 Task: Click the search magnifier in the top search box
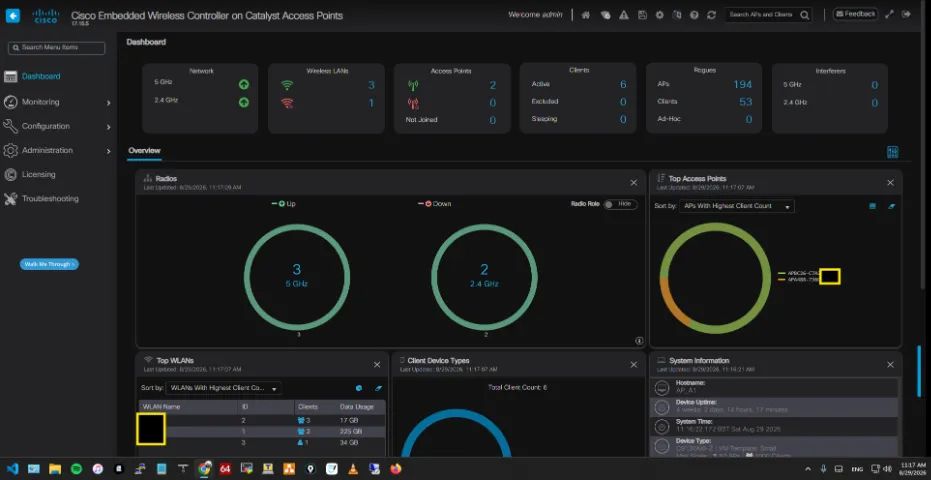tap(805, 15)
